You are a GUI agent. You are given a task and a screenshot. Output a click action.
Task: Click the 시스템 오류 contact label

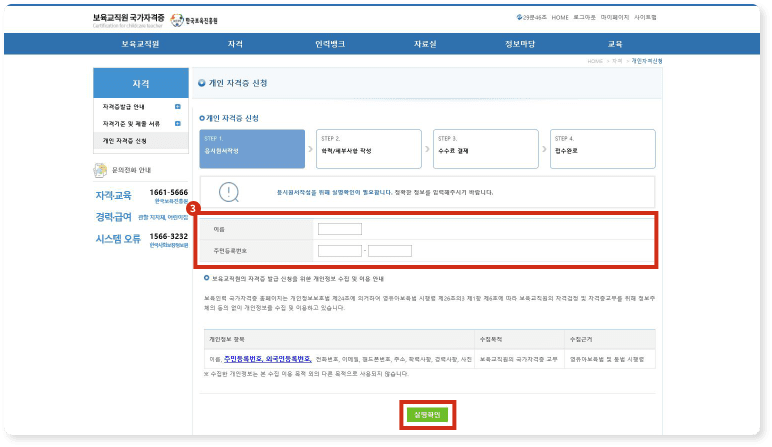pos(118,239)
